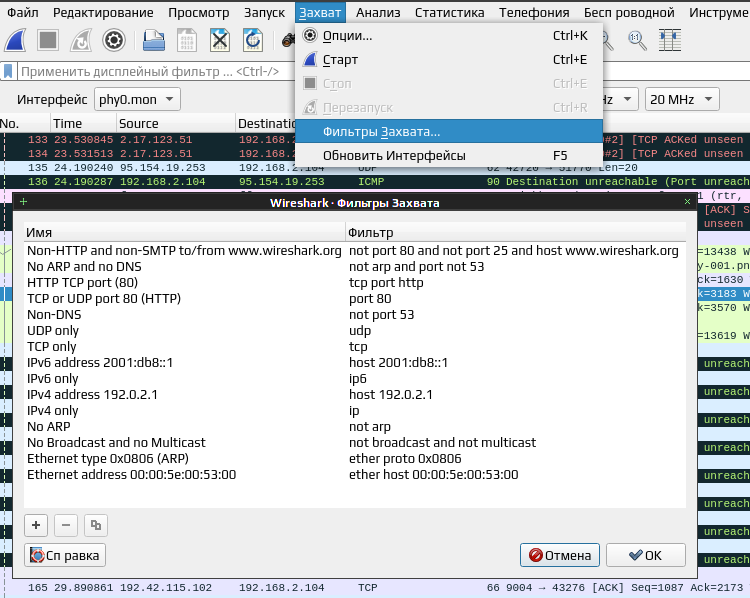Viewport: 750px width, 598px height.
Task: Select packet 165 row in packet list
Action: [x=375, y=588]
